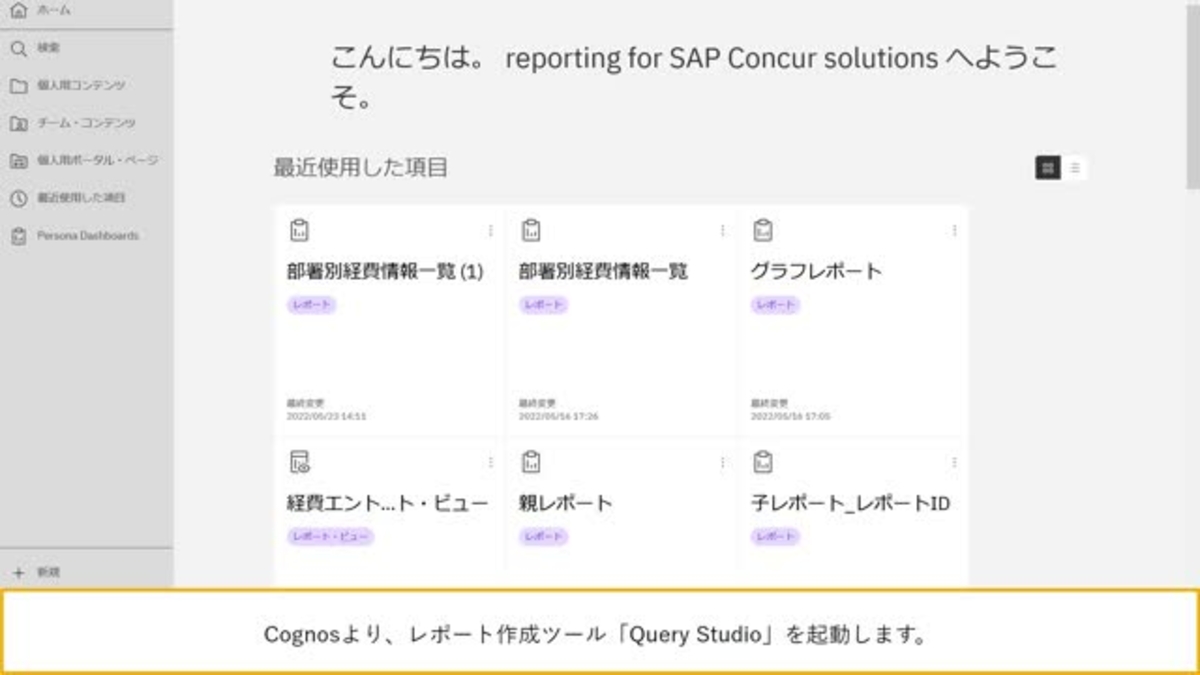Open more options for 子レポート_レポートID
The image size is (1200, 675).
[x=954, y=462]
